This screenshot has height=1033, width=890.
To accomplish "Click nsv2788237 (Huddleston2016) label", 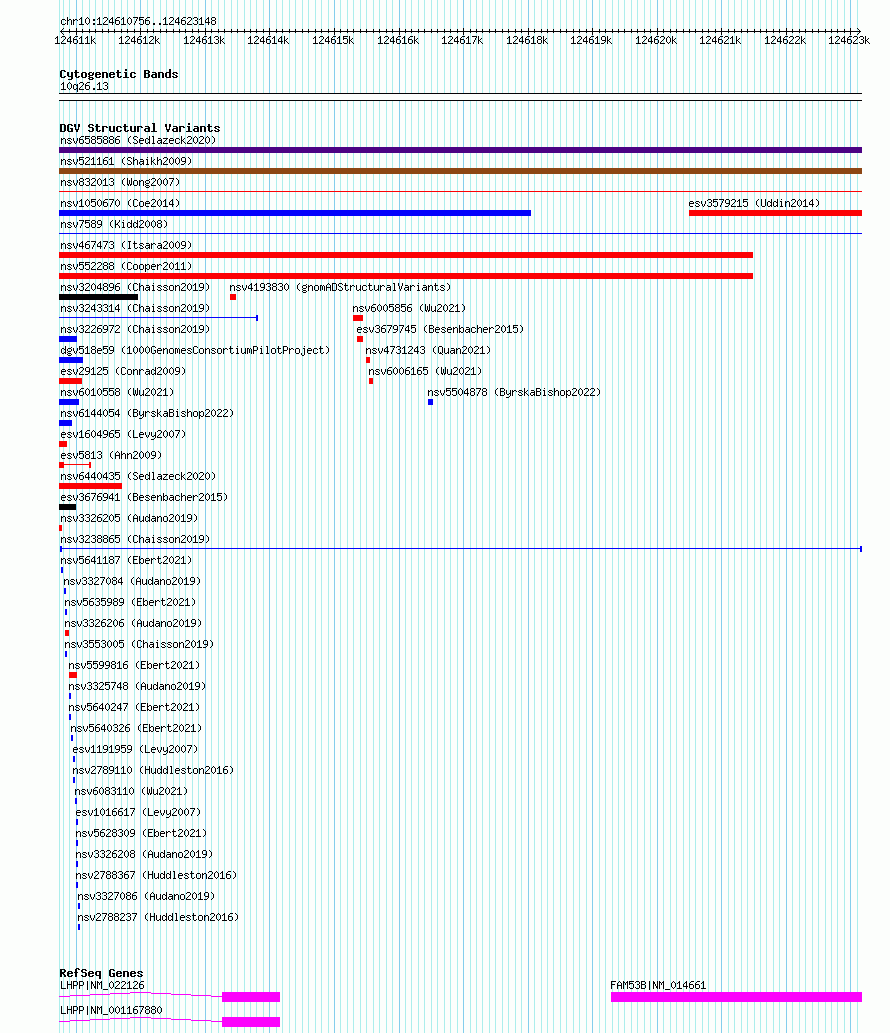I will click(x=158, y=920).
